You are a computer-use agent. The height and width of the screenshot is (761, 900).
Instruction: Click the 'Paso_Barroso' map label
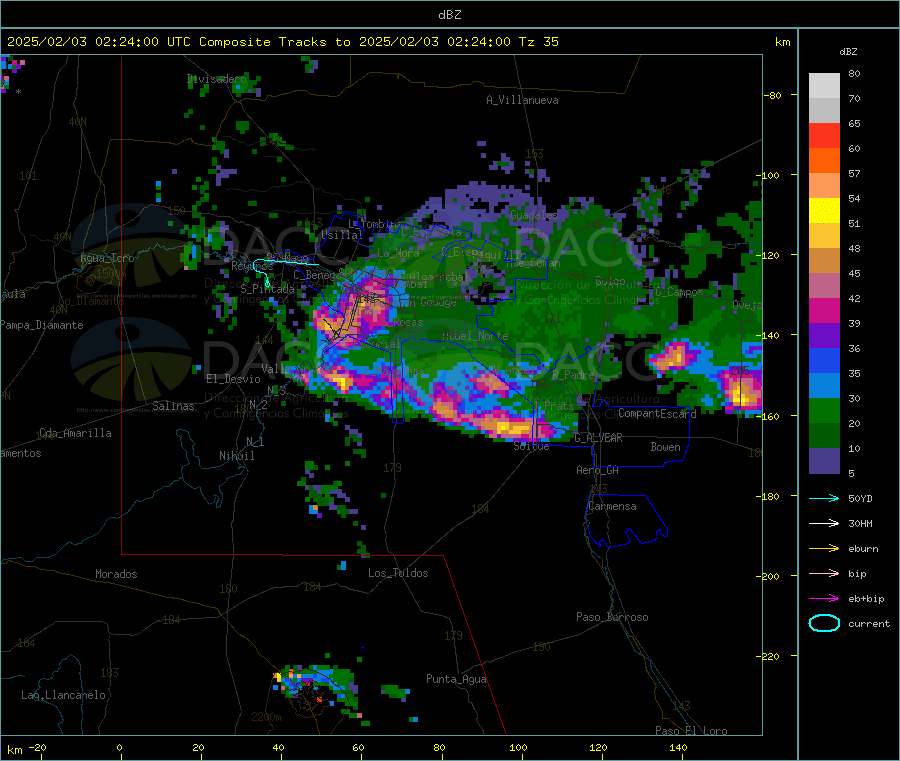pyautogui.click(x=612, y=617)
